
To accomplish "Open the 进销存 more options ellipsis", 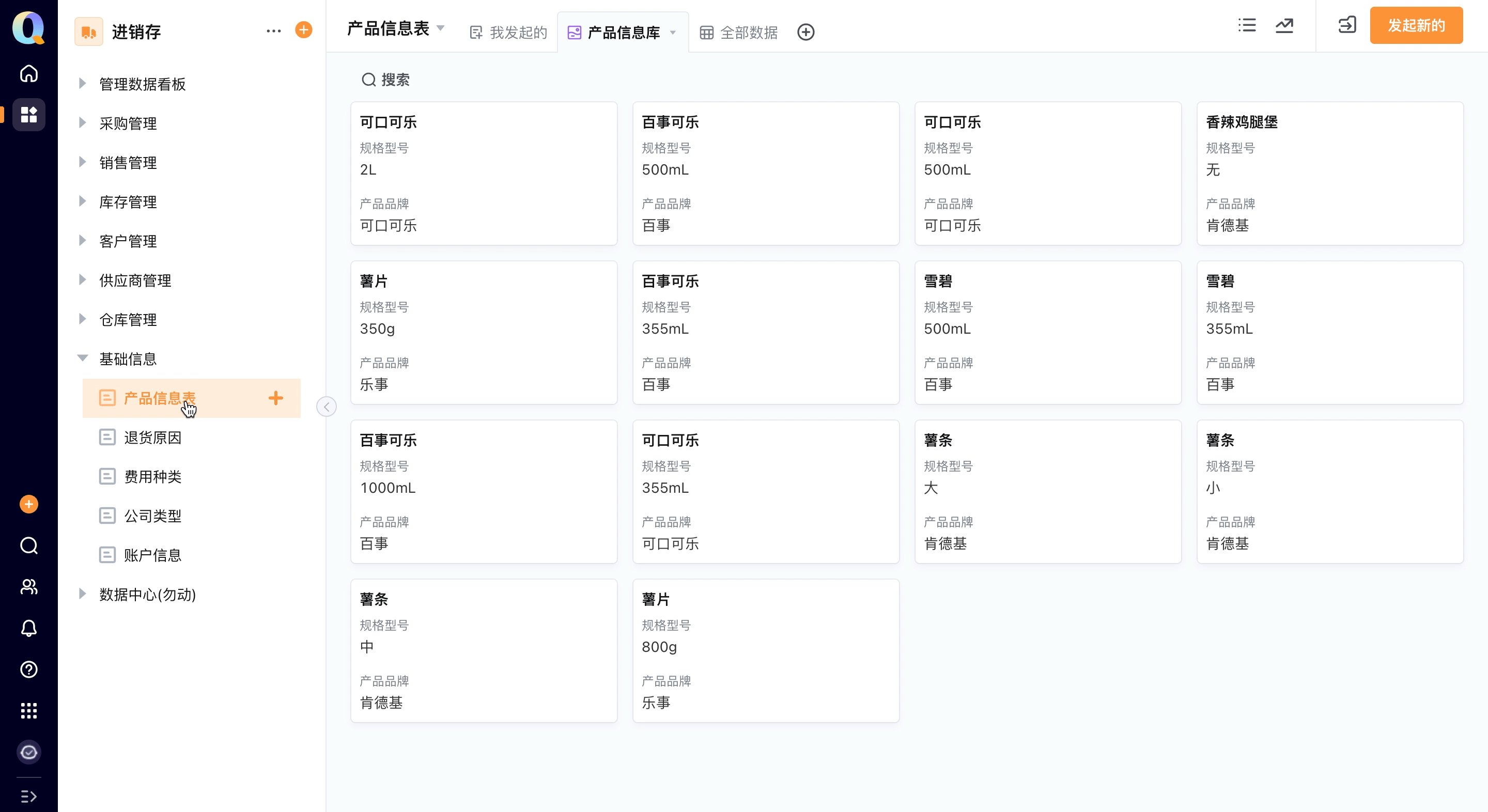I will 274,30.
